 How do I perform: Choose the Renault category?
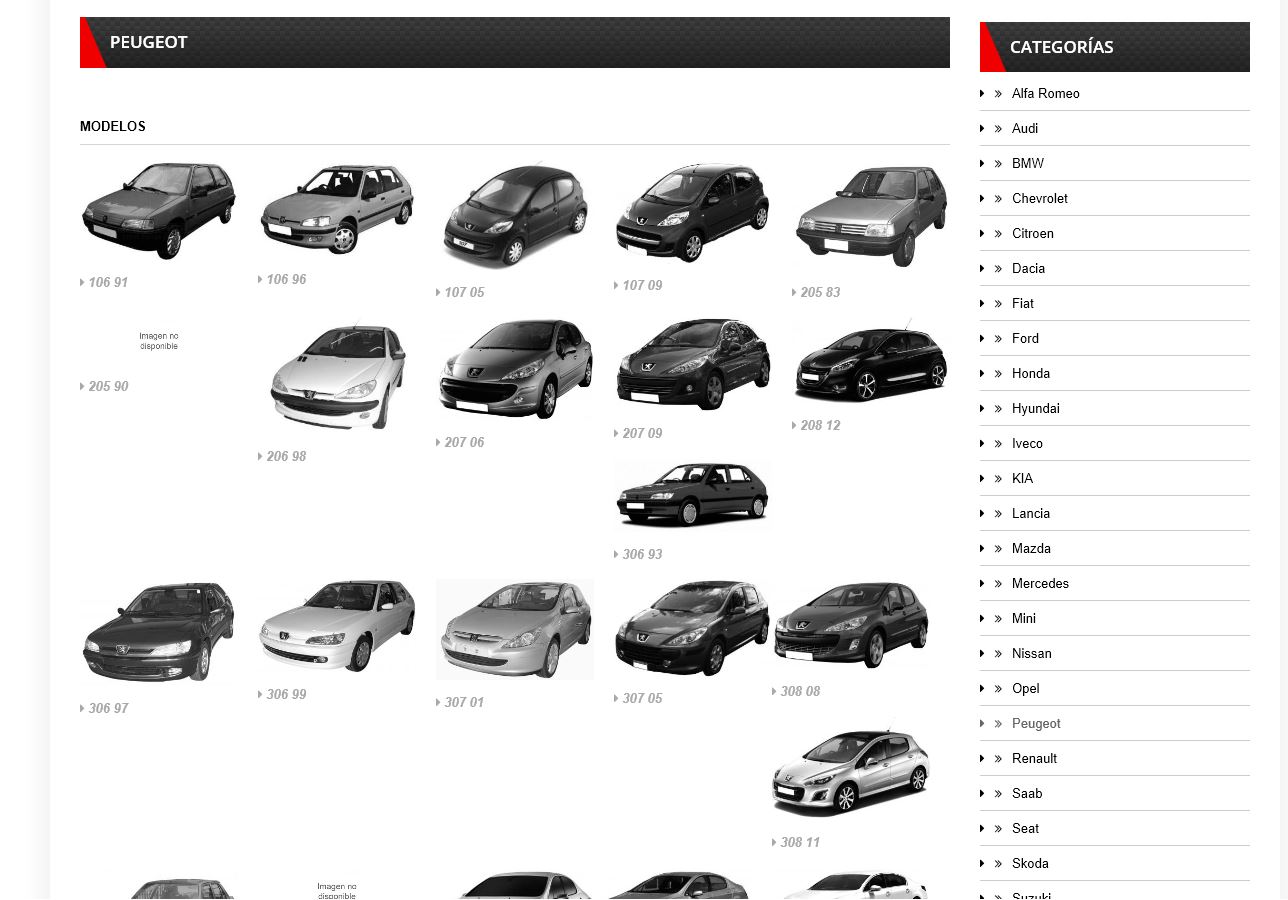click(x=1034, y=759)
